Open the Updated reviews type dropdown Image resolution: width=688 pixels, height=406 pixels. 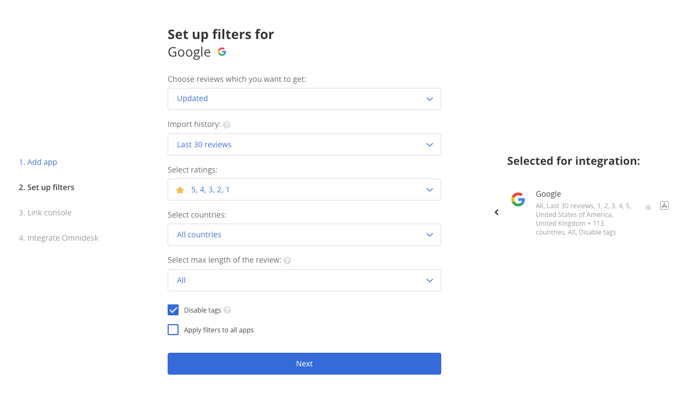click(x=304, y=99)
